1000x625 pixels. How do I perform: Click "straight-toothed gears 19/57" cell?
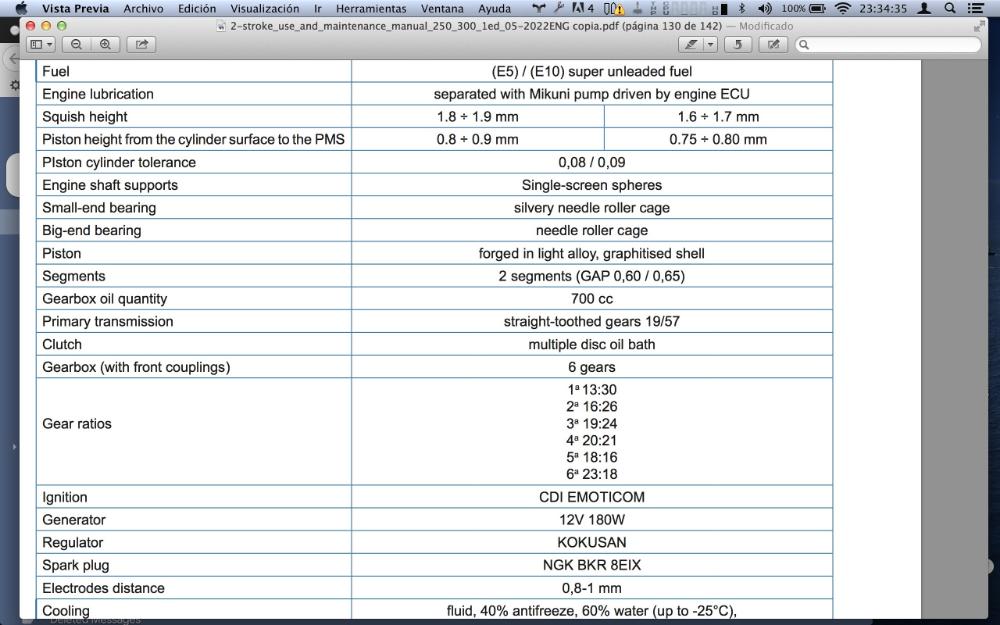pyautogui.click(x=591, y=321)
